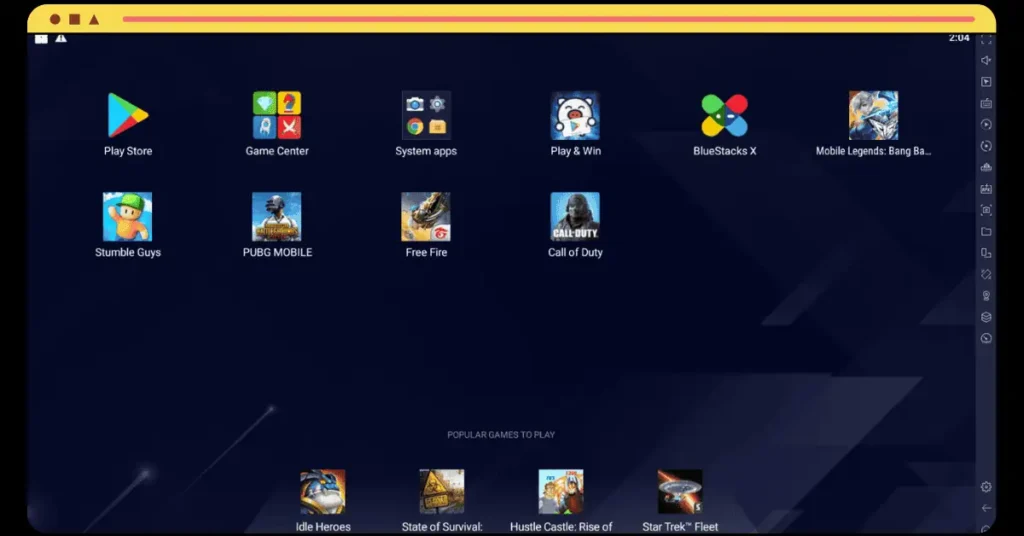Open the stacked layers sidebar icon

click(986, 317)
